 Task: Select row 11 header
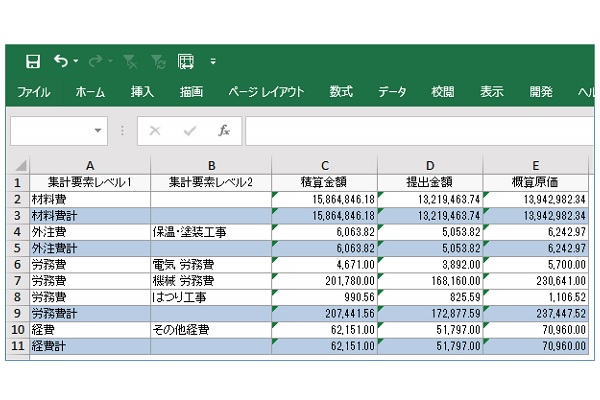click(x=18, y=346)
